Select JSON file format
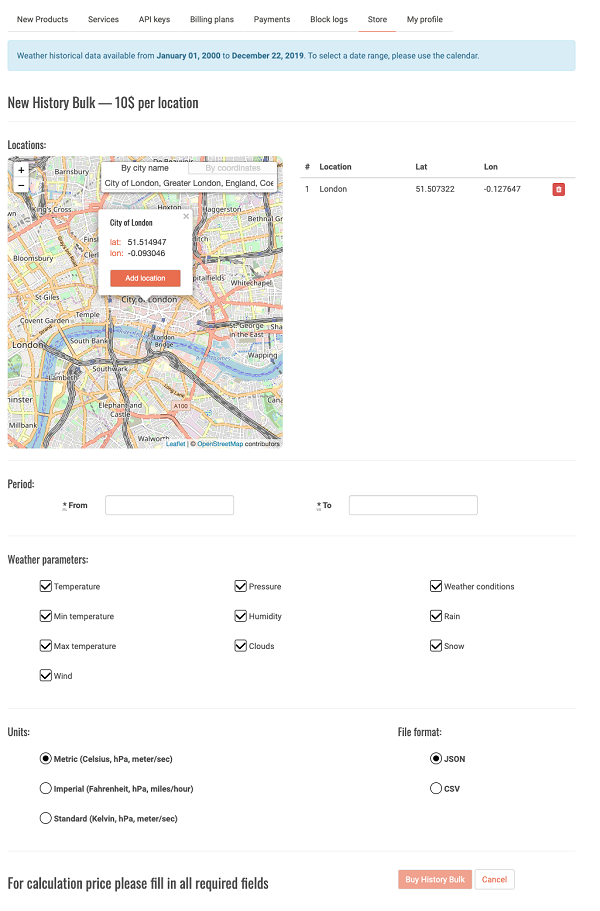This screenshot has height=911, width=600. coord(436,759)
